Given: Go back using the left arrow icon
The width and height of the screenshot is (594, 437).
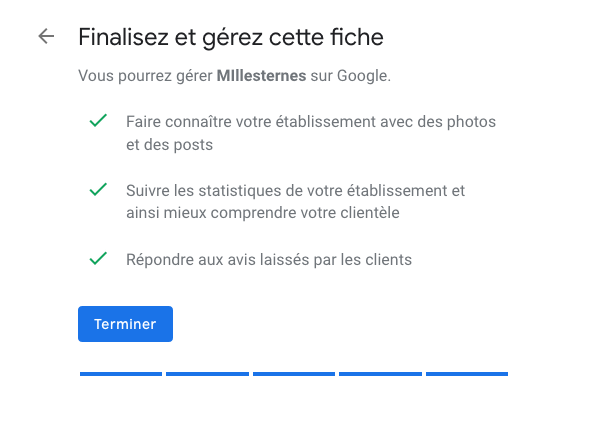Looking at the screenshot, I should point(46,36).
